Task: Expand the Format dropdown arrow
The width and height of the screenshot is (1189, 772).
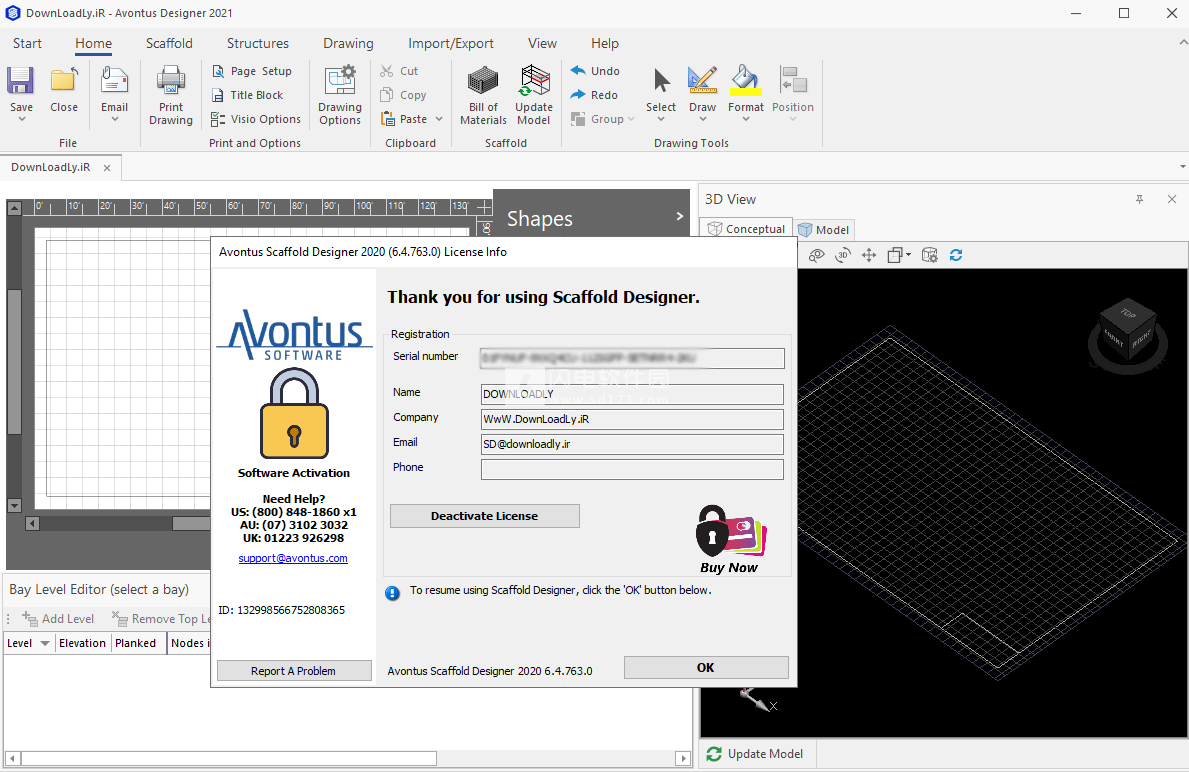Action: pyautogui.click(x=745, y=120)
